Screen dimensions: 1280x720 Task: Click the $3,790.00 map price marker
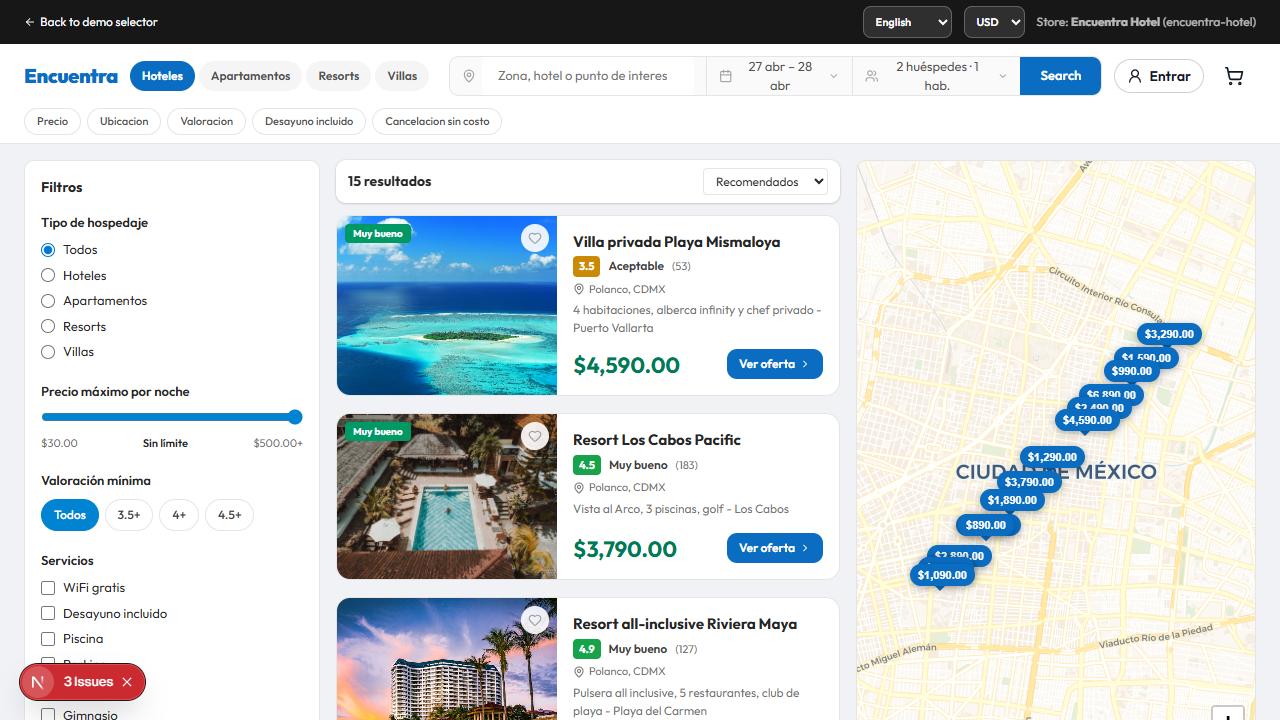pos(1029,482)
